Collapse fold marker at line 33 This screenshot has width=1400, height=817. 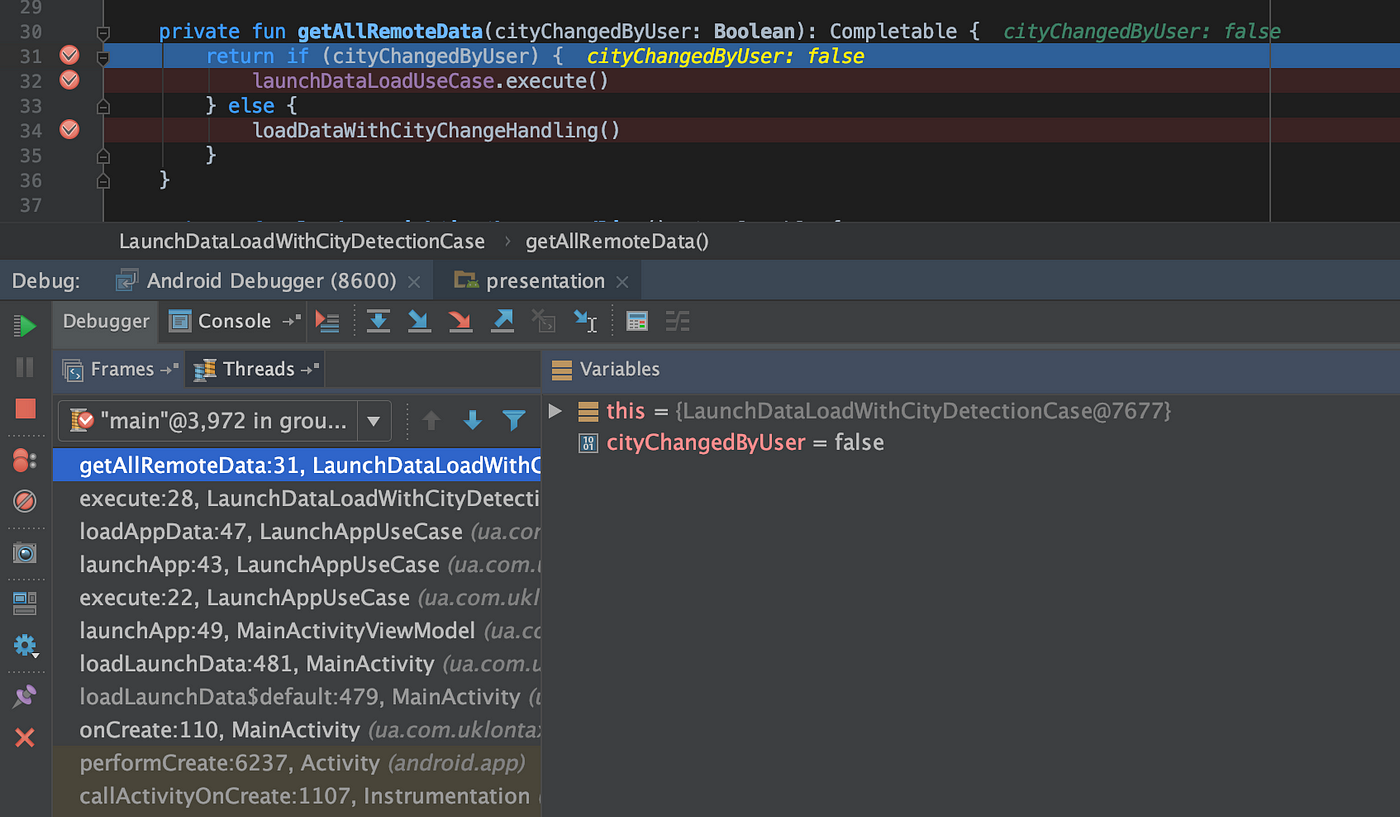(x=103, y=105)
